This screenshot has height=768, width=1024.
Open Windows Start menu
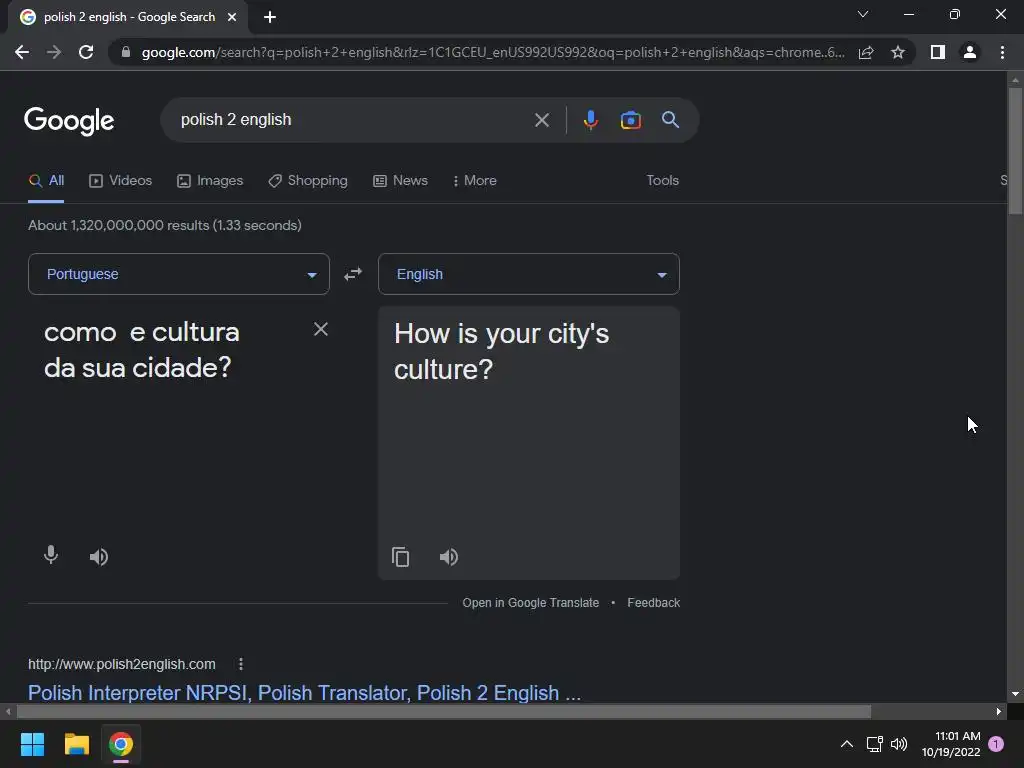point(32,744)
